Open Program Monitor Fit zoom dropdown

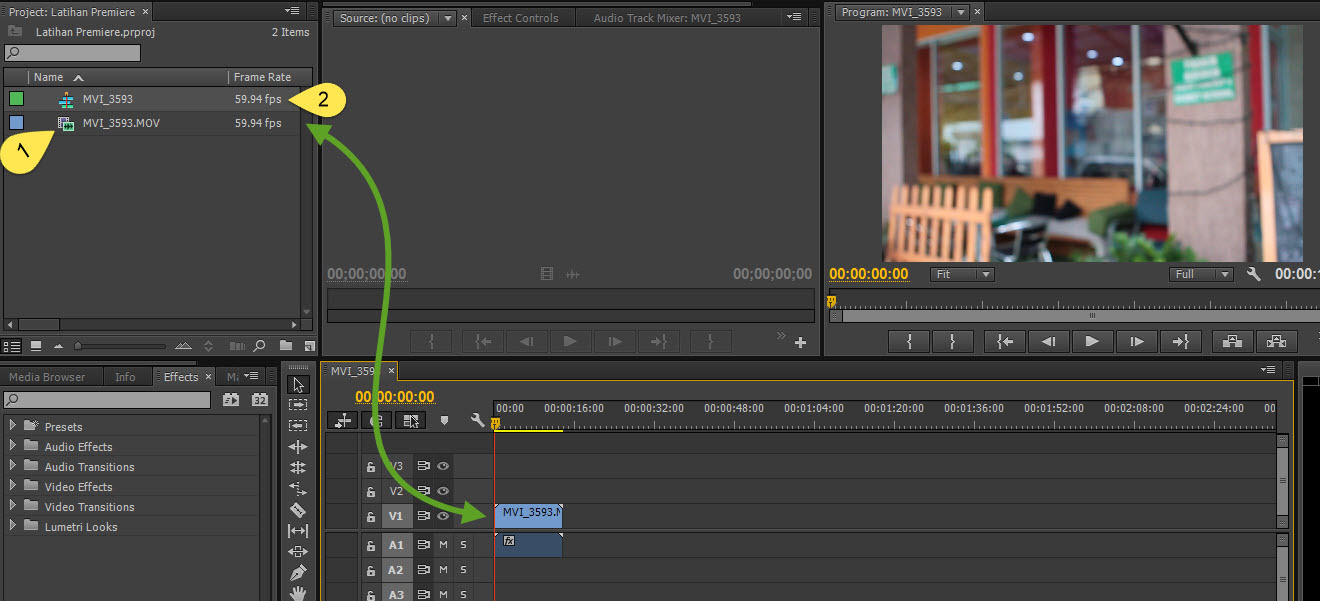[962, 274]
